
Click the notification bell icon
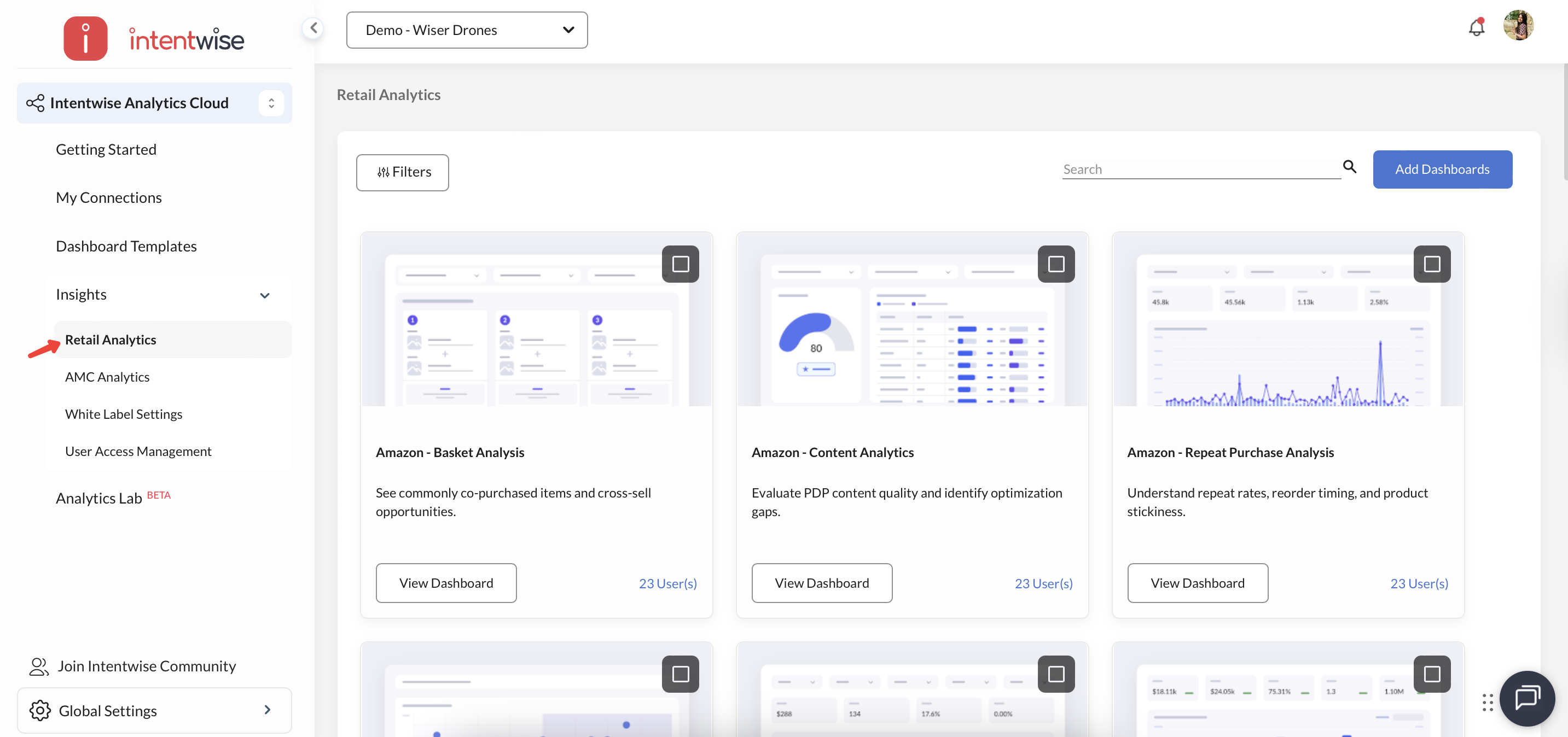1476,27
